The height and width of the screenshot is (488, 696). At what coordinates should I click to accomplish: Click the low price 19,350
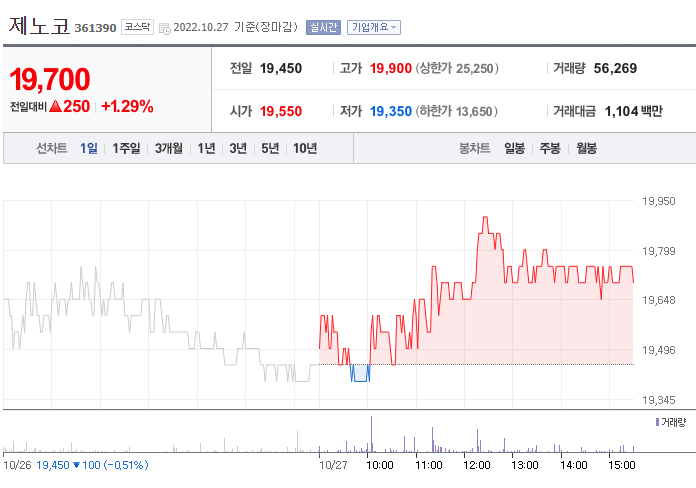(391, 111)
